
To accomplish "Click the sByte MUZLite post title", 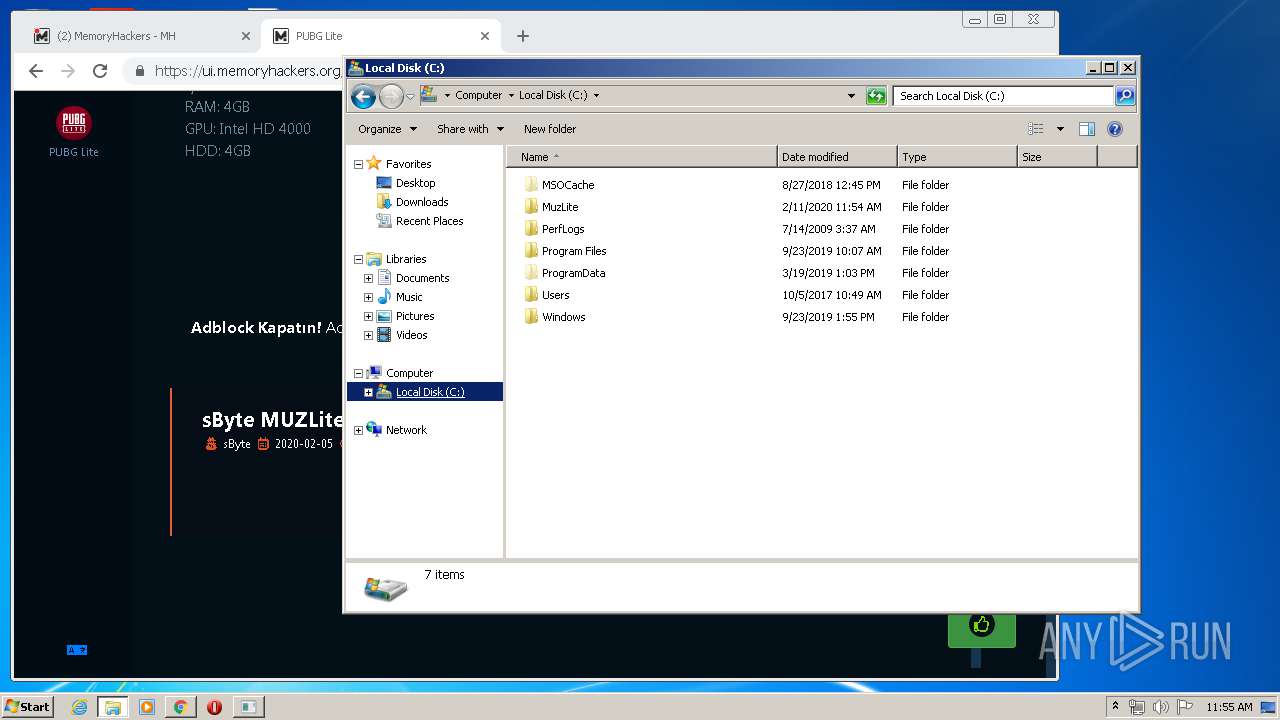I will (272, 420).
